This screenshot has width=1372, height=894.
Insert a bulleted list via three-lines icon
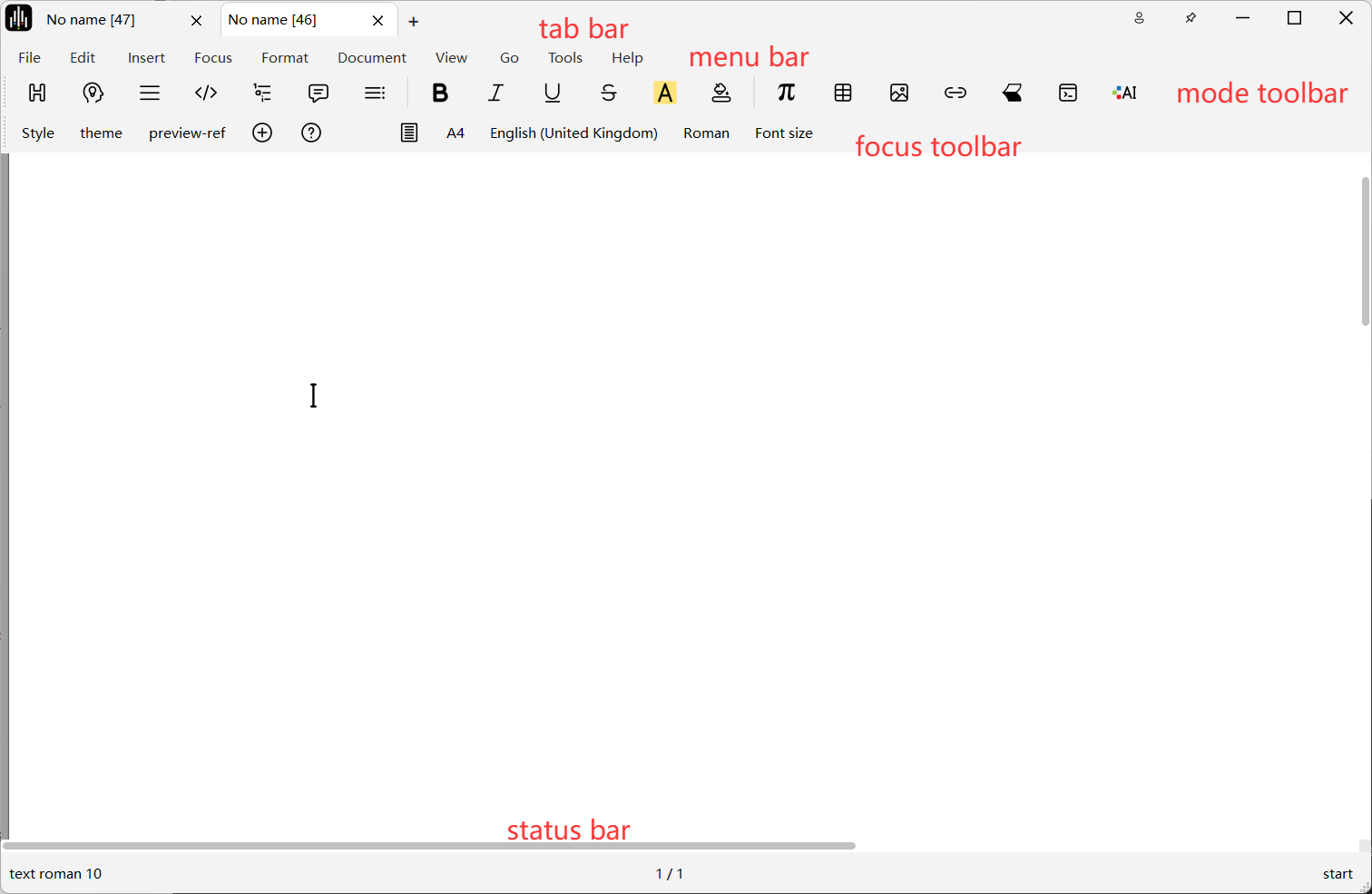tap(150, 93)
